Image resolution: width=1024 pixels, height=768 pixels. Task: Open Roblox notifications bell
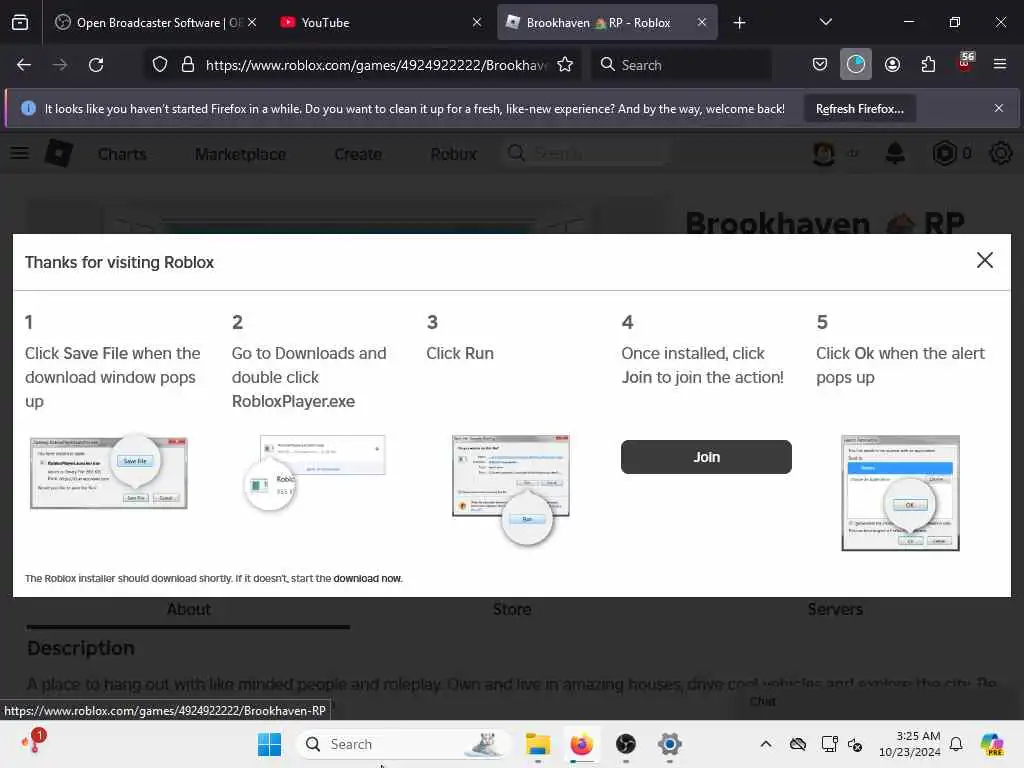point(895,153)
